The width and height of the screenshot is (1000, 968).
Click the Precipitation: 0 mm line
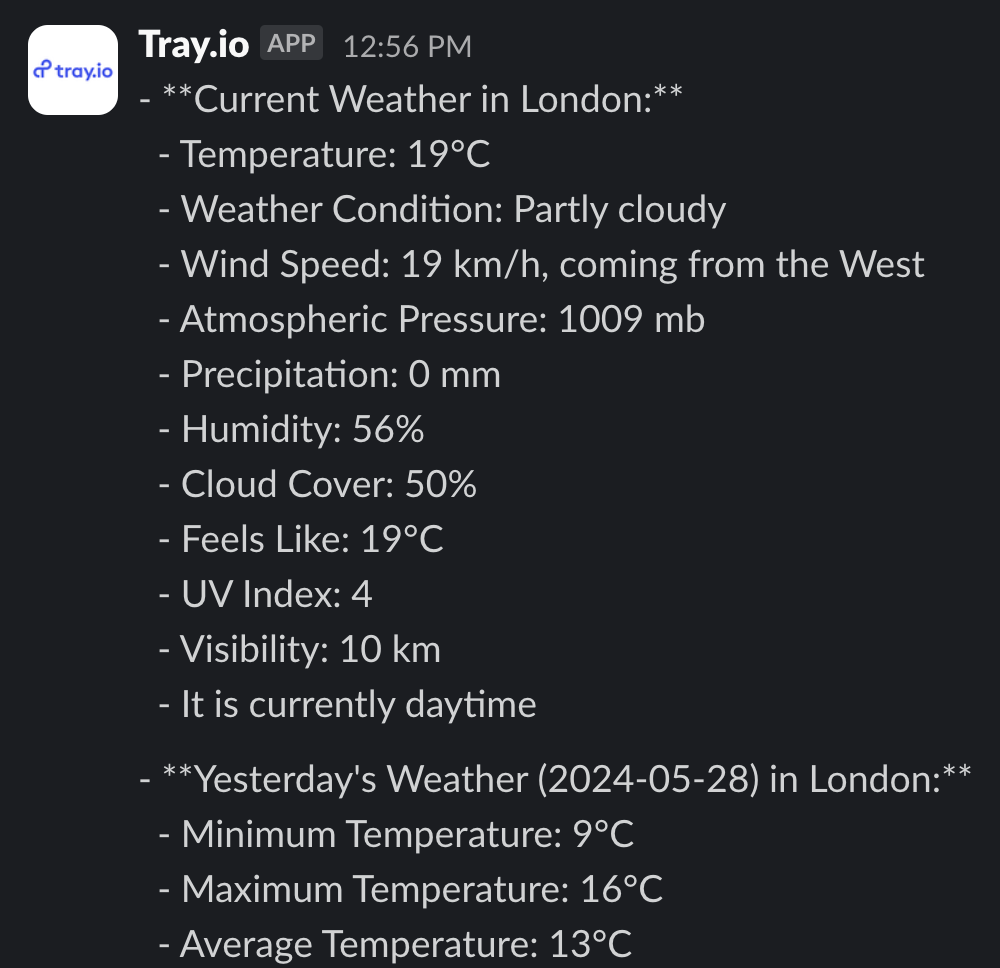(329, 375)
